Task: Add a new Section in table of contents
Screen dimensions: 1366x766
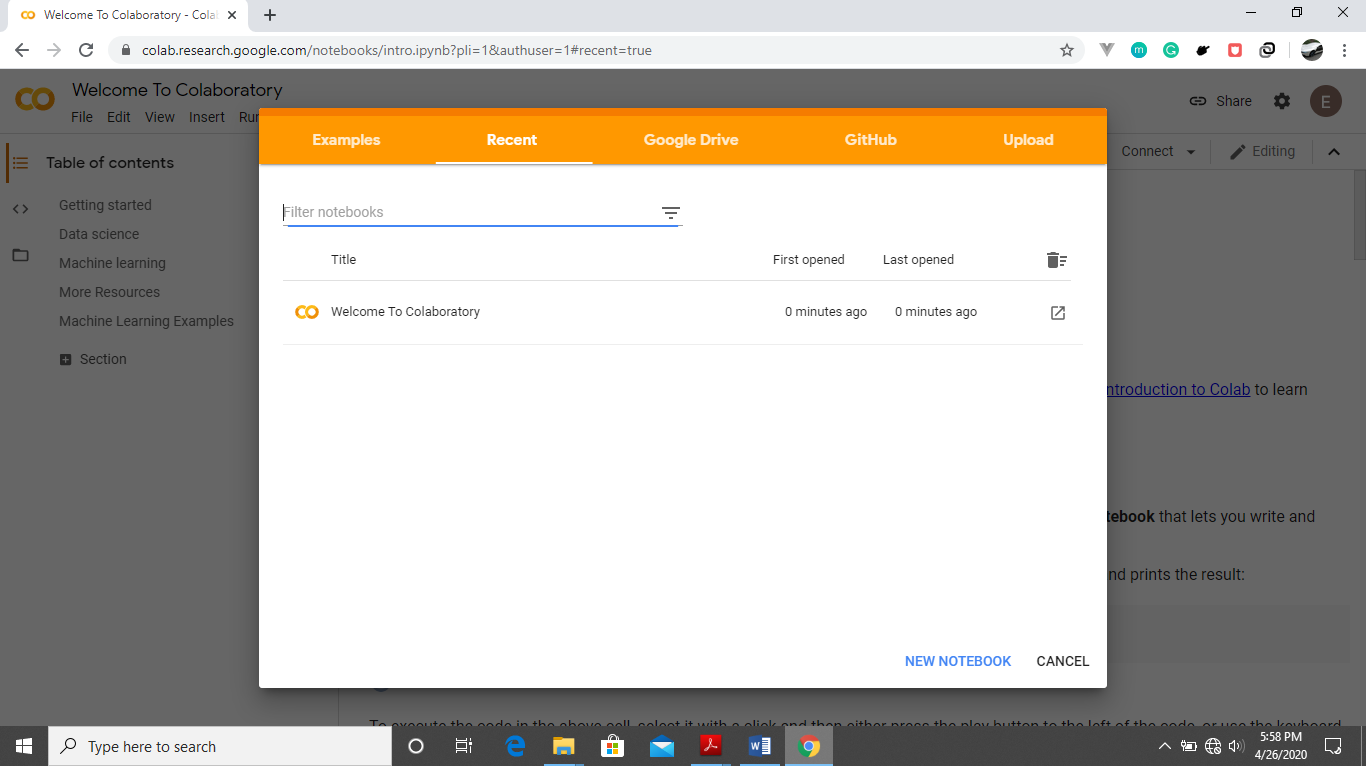Action: 93,359
